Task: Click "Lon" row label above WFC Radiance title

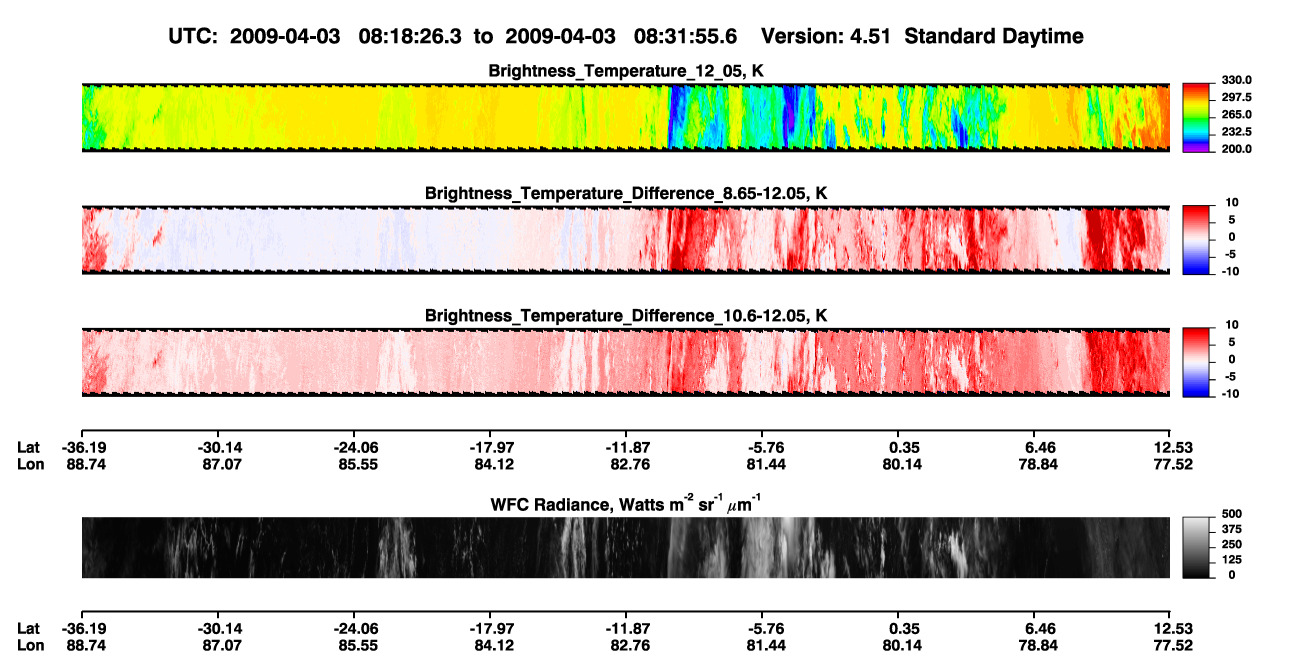Action: coord(30,464)
